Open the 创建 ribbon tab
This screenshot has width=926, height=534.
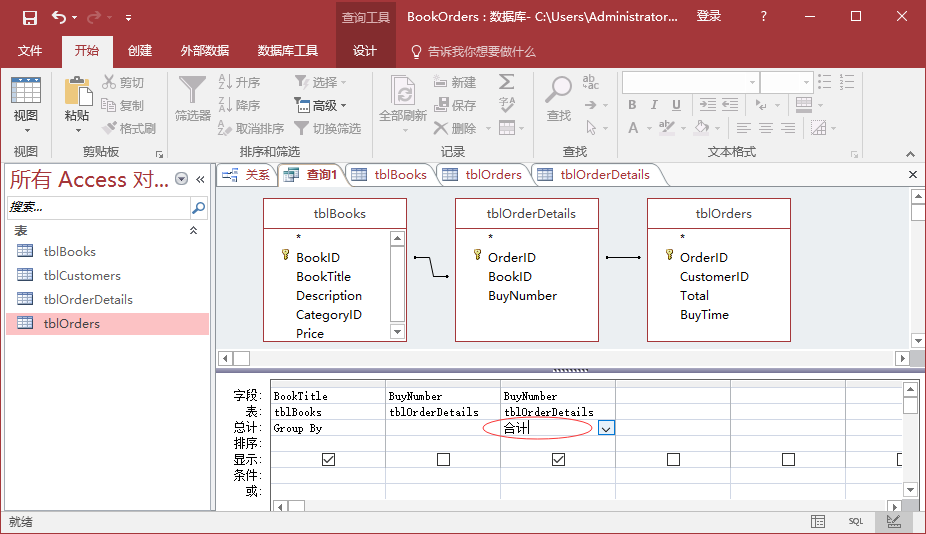point(140,51)
